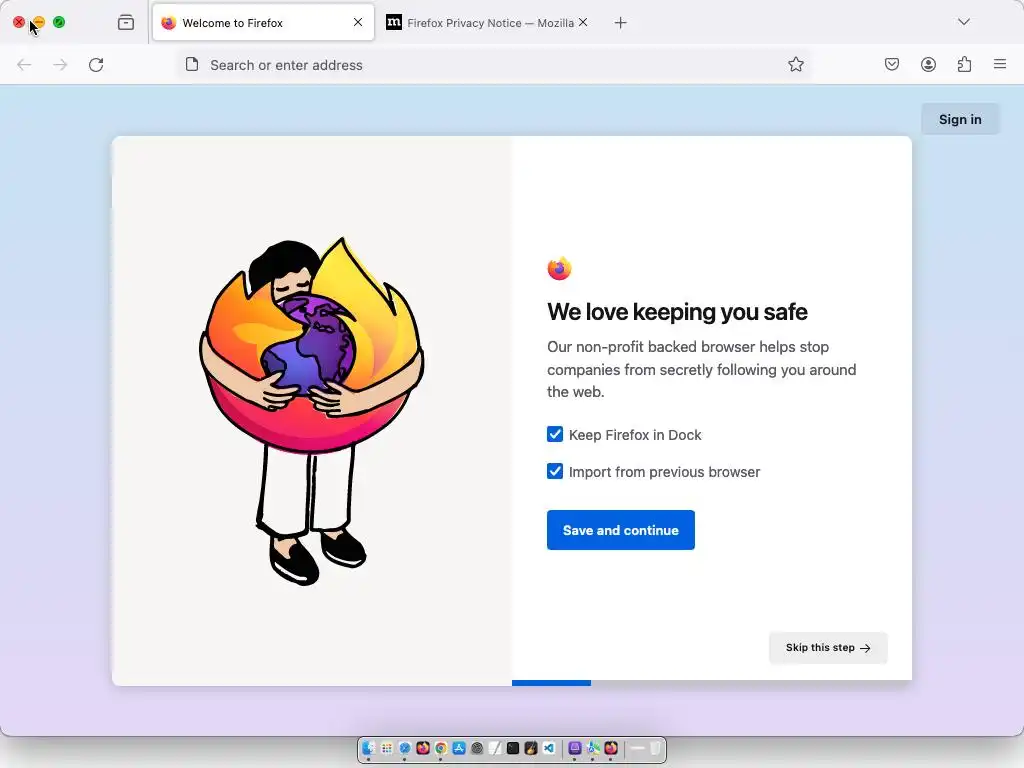Screen dimensions: 1024x768
Task: Click the "Our non-profit backed browser" description text
Action: (x=701, y=369)
